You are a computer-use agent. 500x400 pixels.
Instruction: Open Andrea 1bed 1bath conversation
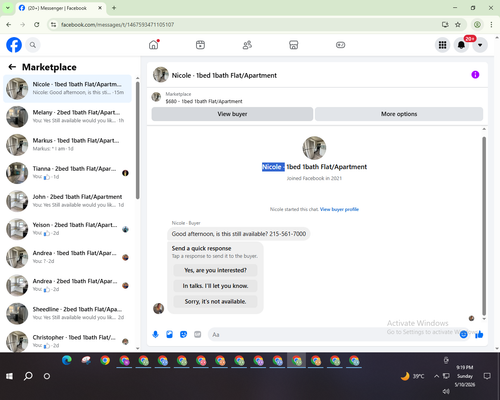point(67,257)
